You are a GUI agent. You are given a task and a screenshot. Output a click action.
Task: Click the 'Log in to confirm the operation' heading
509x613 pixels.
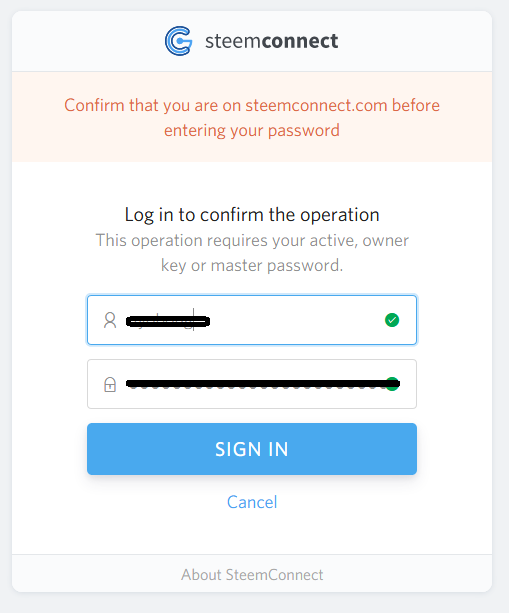[252, 215]
